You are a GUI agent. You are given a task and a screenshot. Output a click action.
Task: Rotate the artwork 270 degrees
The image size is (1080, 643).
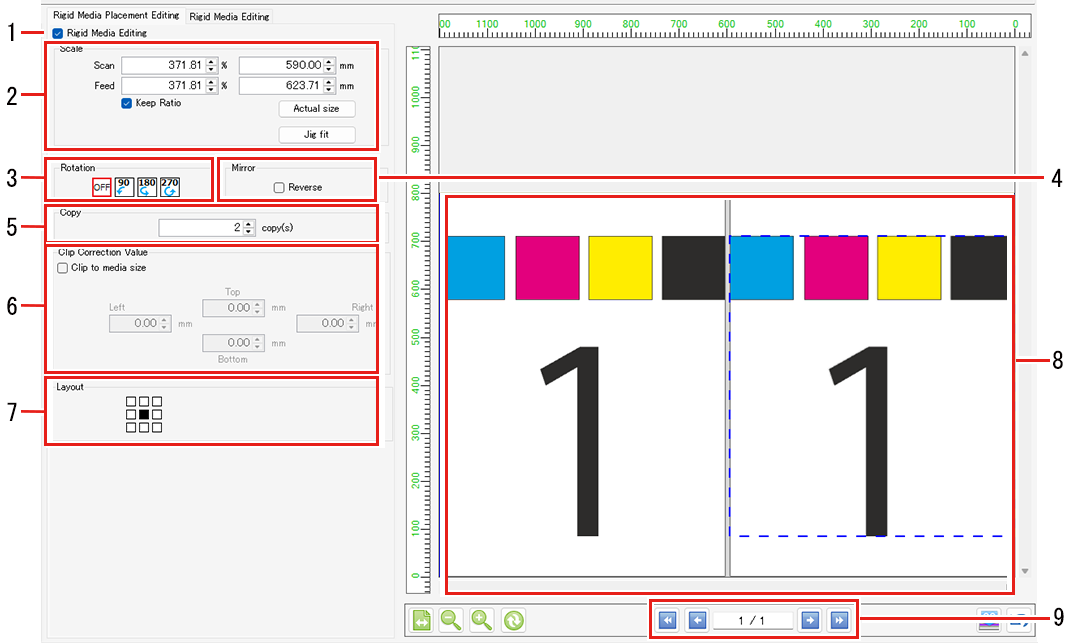pos(168,186)
